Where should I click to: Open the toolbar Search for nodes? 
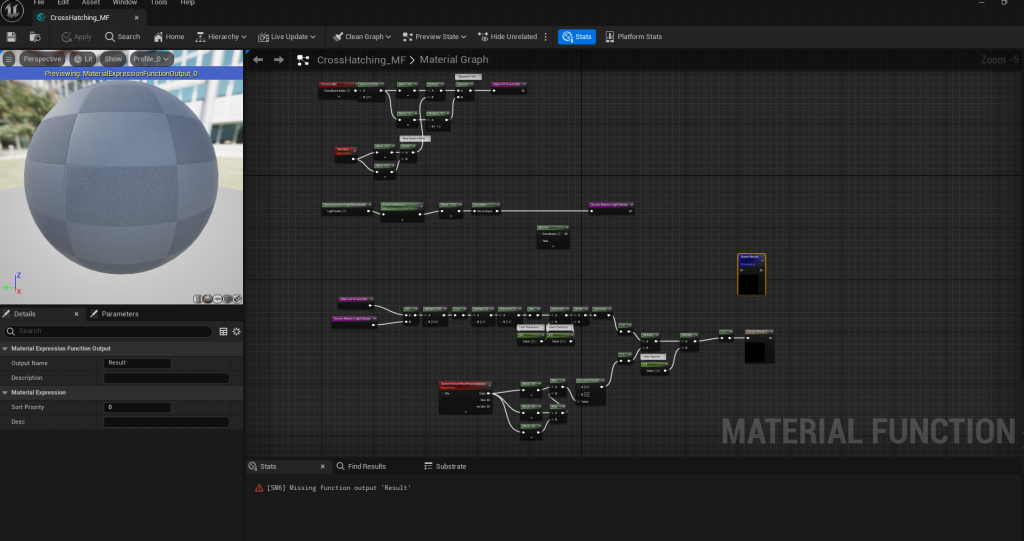click(123, 37)
